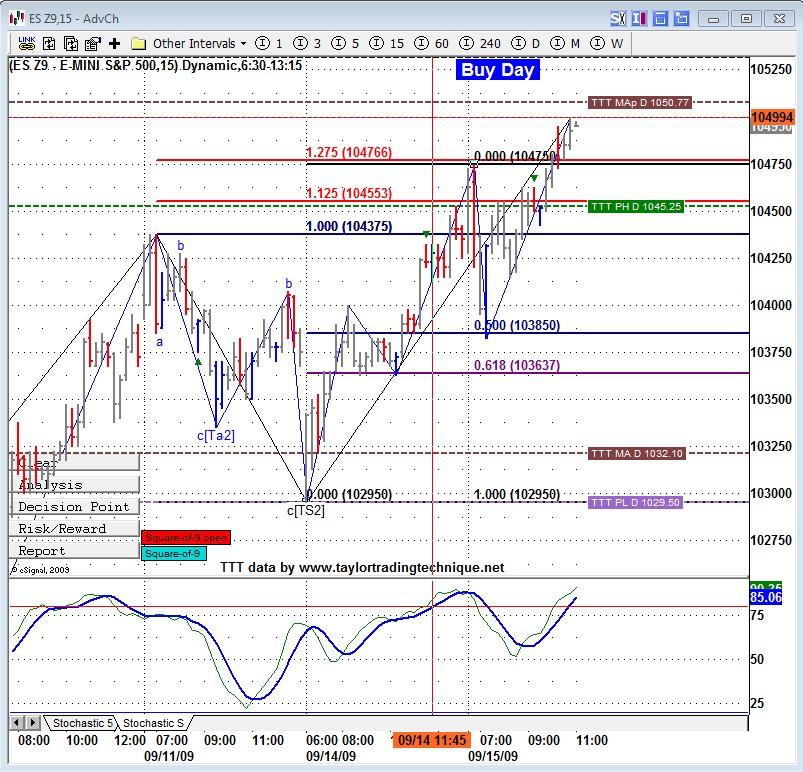
Task: Click the 1.125 (104553) Fibonacci label
Action: pyautogui.click(x=349, y=193)
